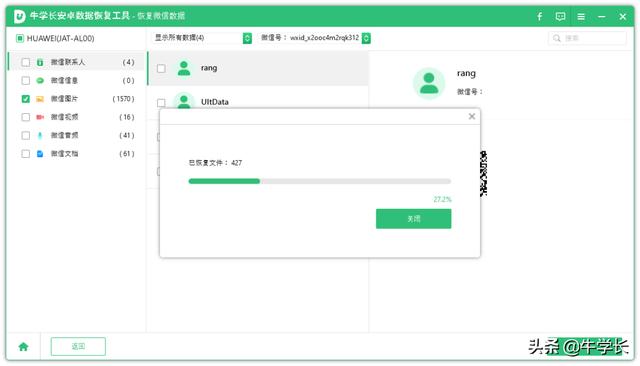
Task: Check the WeChat contacts checkbox
Action: pos(26,62)
